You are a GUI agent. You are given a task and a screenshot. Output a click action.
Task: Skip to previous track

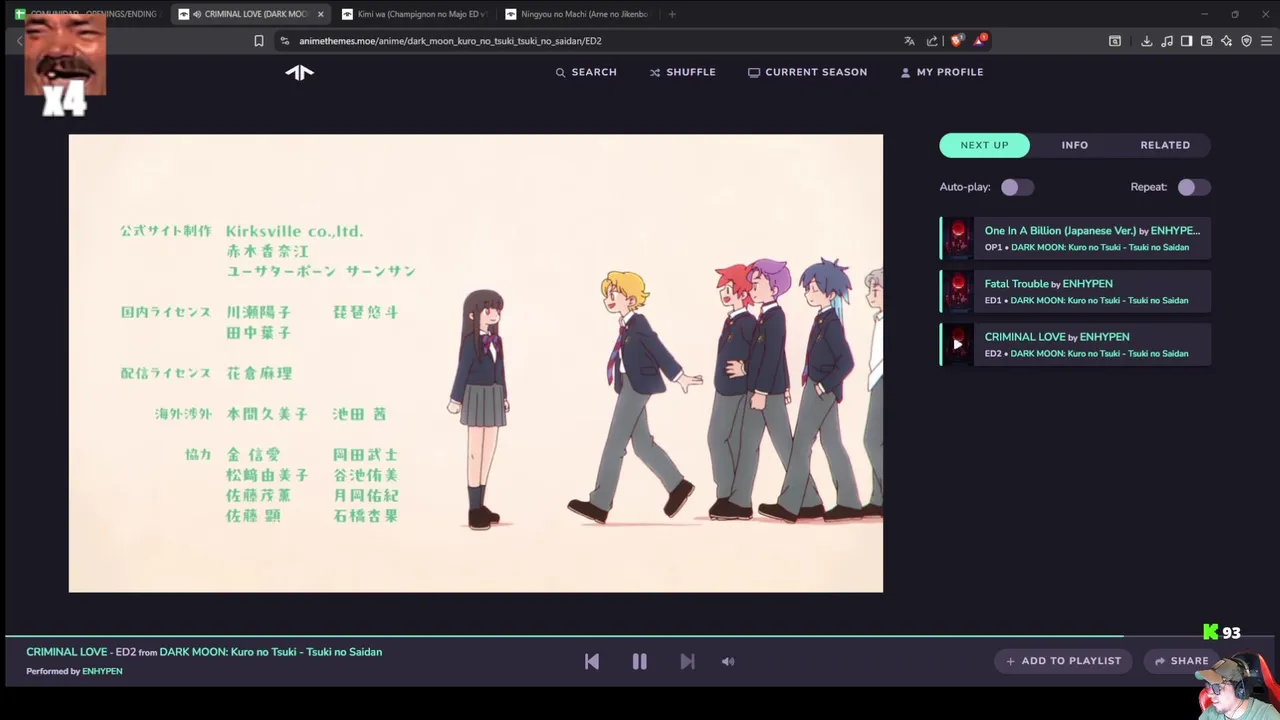(x=592, y=661)
